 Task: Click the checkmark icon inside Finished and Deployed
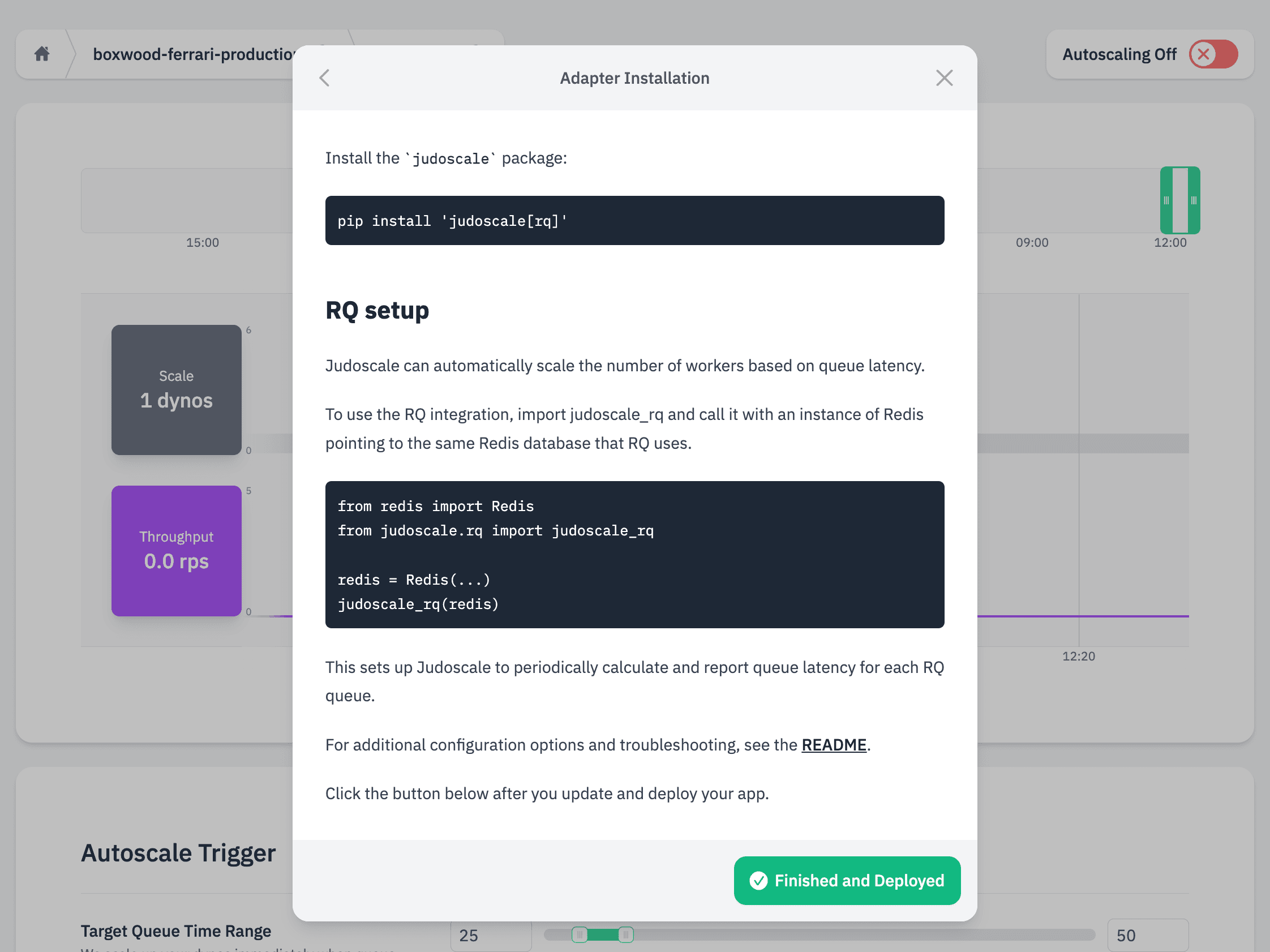[x=760, y=880]
